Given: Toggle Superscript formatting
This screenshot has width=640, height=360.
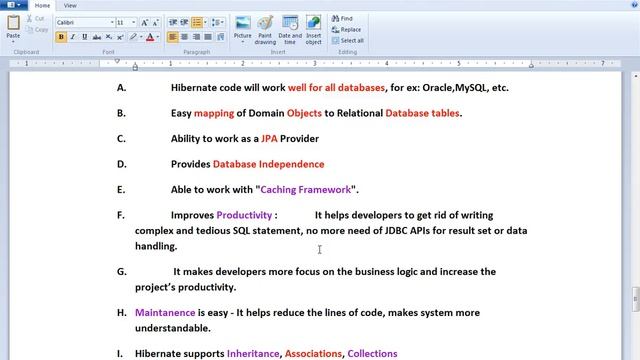Looking at the screenshot, I should click(120, 37).
